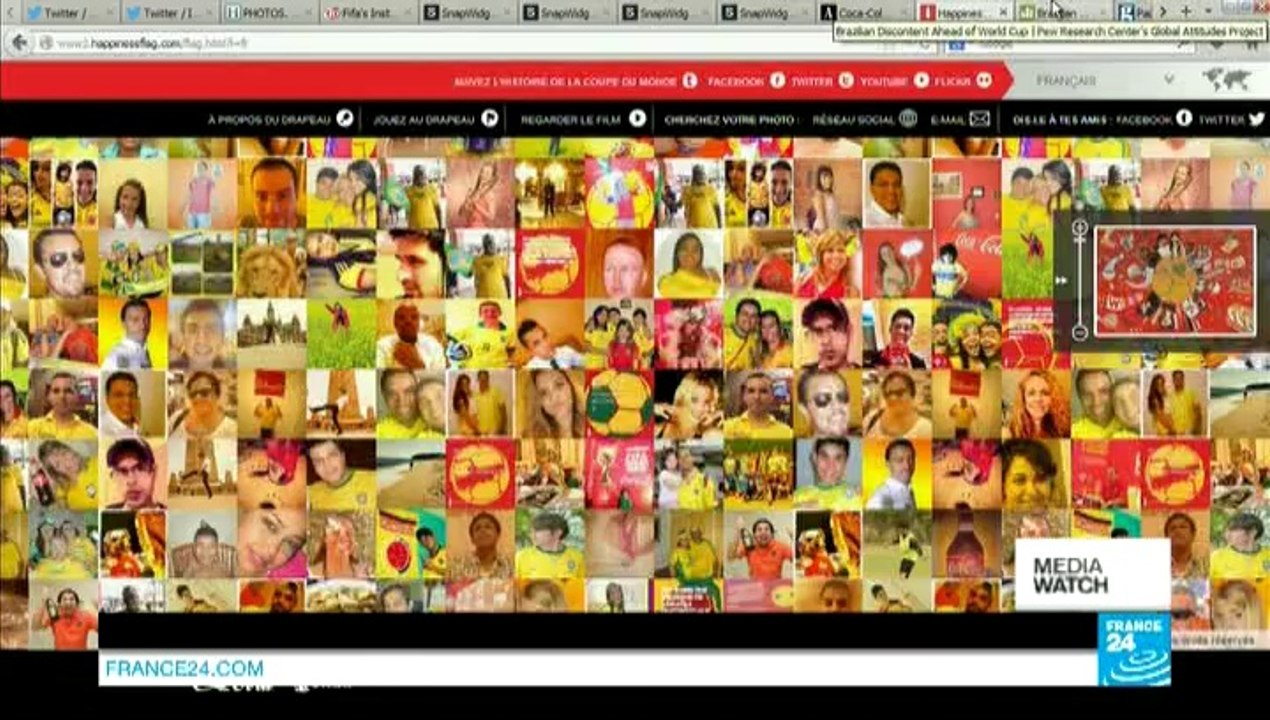Viewport: 1270px width, 720px height.
Task: Click the Facebook icon in the red bar
Action: coord(777,81)
